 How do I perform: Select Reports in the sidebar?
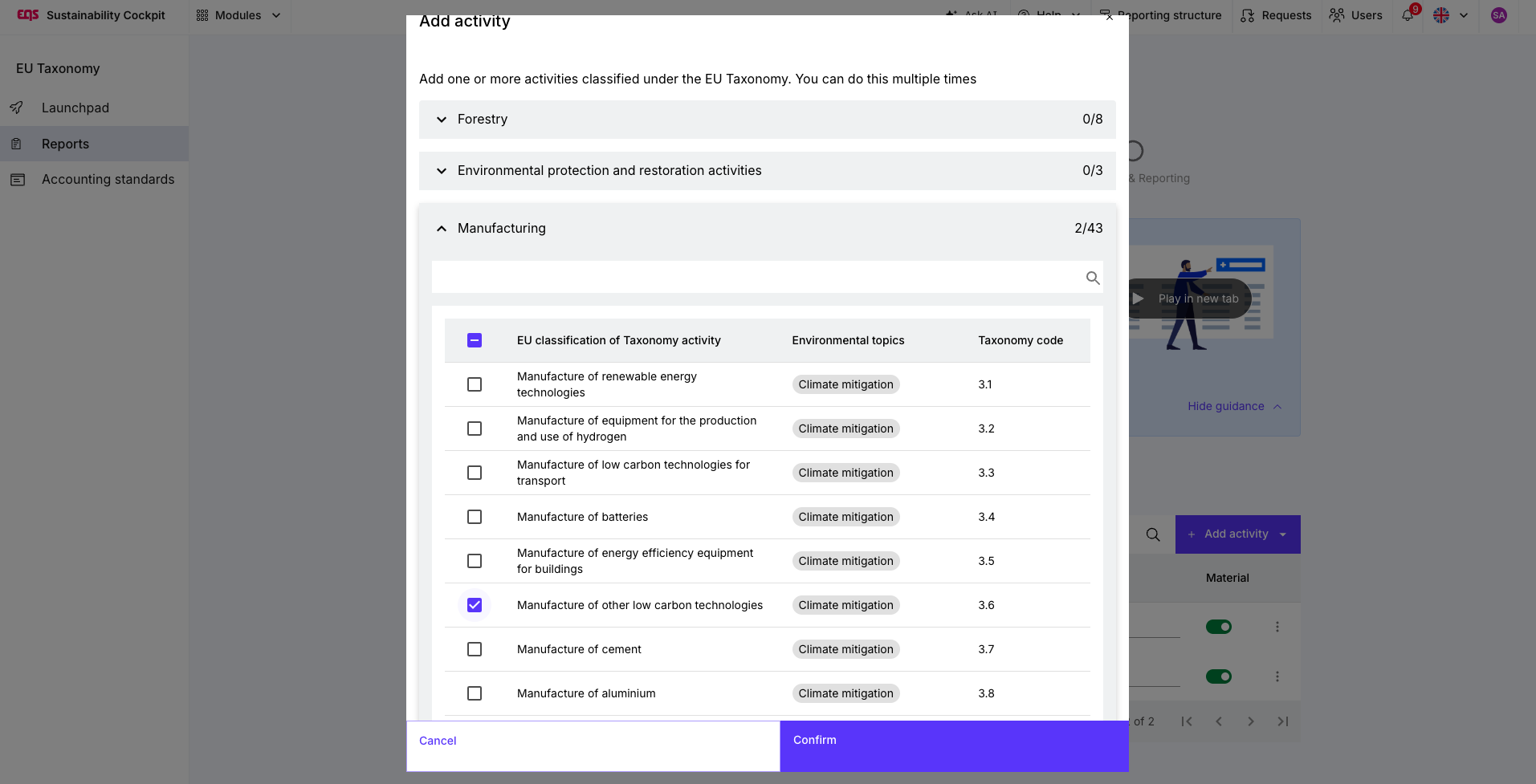tap(94, 144)
